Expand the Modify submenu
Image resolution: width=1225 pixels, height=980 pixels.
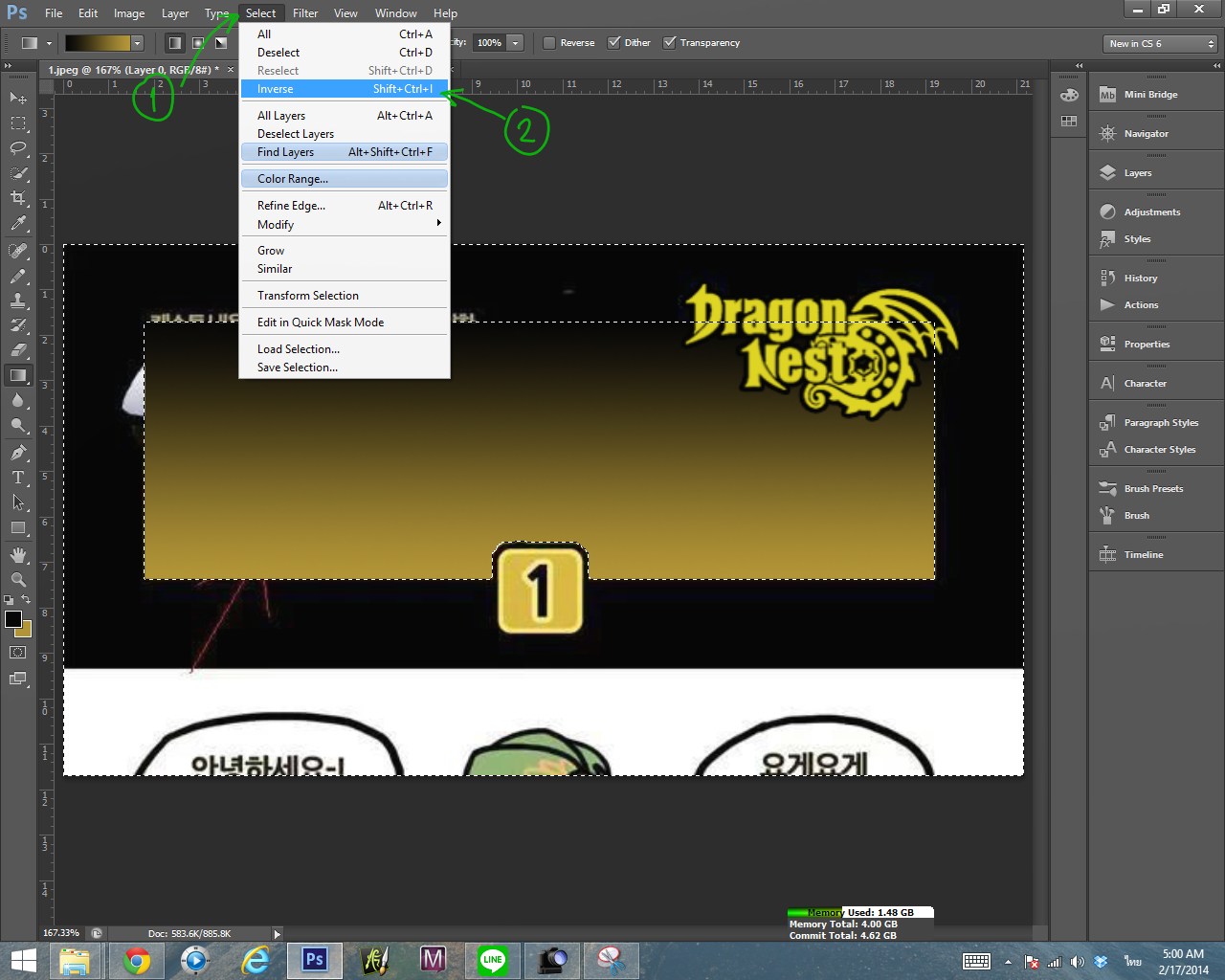click(x=345, y=225)
